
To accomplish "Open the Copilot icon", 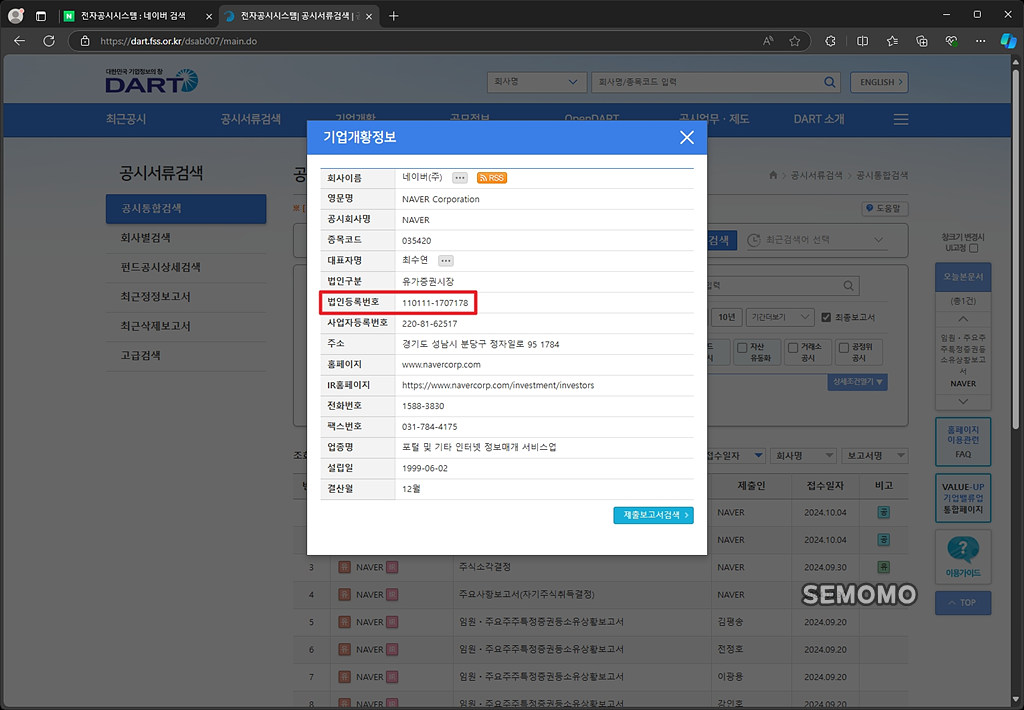I will tap(1008, 41).
